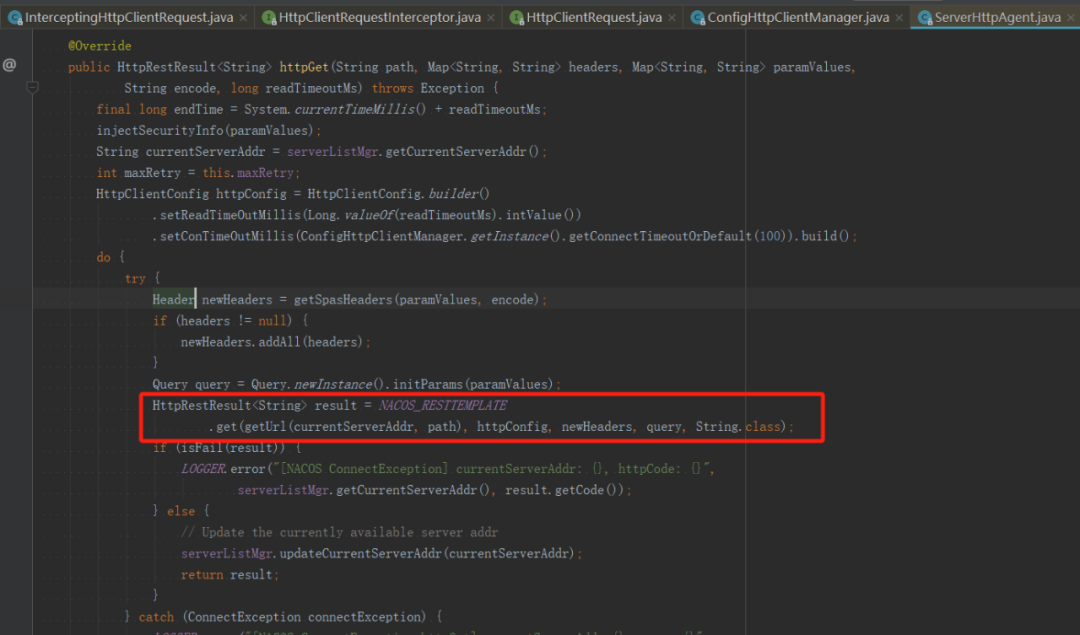The height and width of the screenshot is (635, 1080).
Task: Click the override gutter icon beside httpGet
Action: pos(10,65)
